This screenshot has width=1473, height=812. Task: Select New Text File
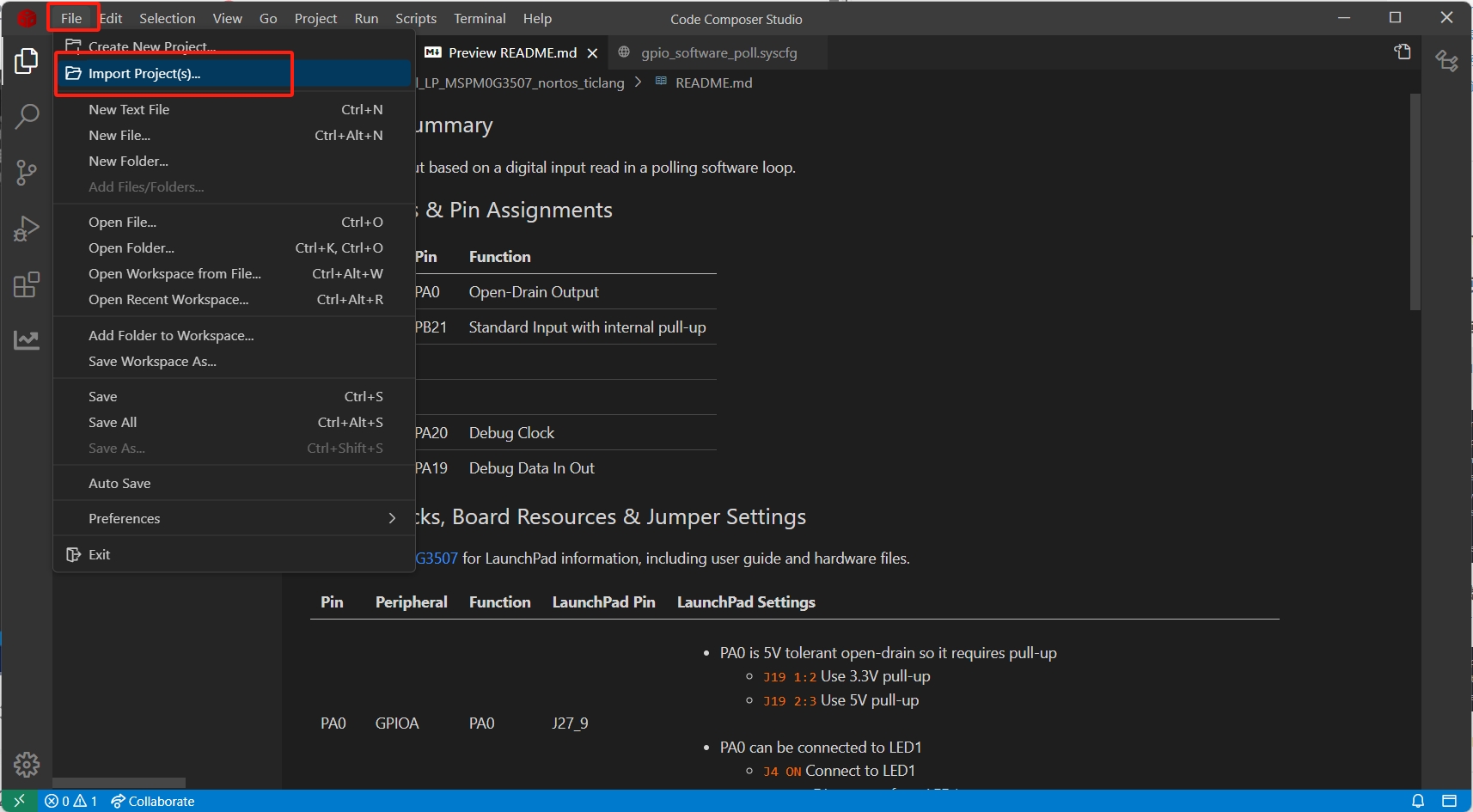(234, 109)
